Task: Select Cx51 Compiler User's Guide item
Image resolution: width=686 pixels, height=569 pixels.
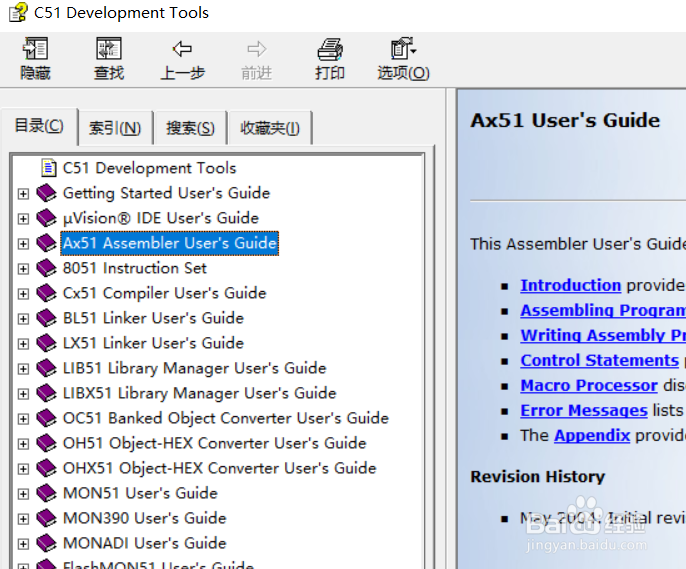Action: [164, 293]
